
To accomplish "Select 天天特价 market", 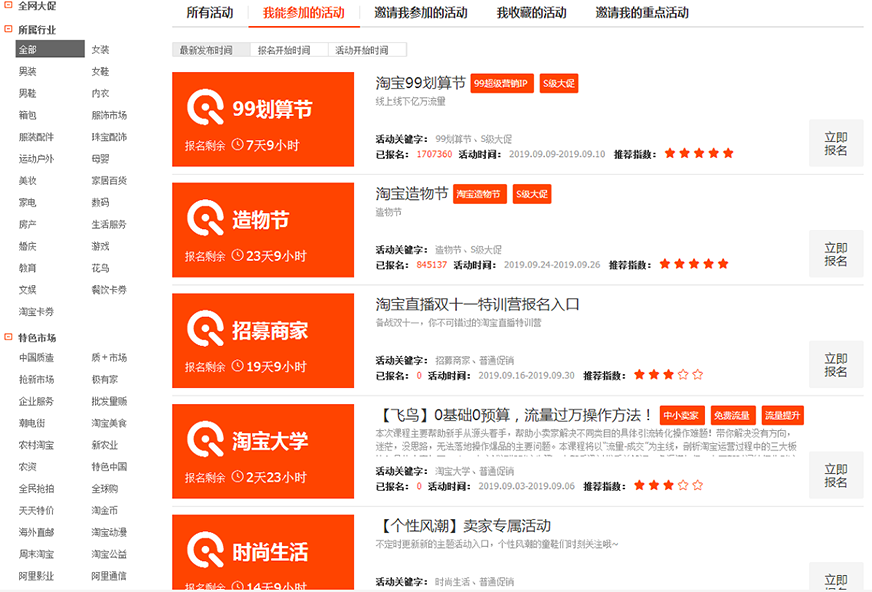I will point(36,510).
